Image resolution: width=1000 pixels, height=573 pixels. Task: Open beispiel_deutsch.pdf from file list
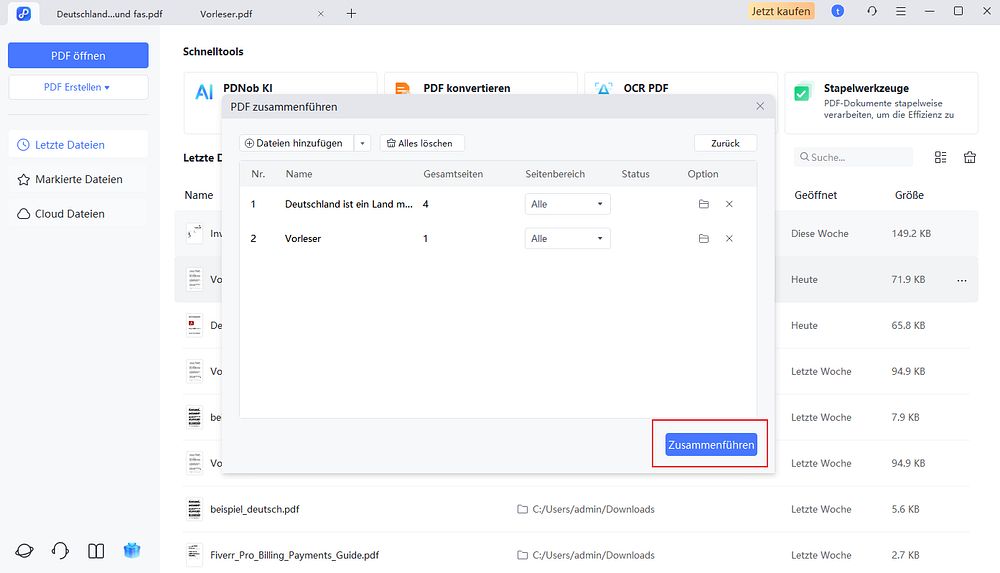pyautogui.click(x=254, y=509)
